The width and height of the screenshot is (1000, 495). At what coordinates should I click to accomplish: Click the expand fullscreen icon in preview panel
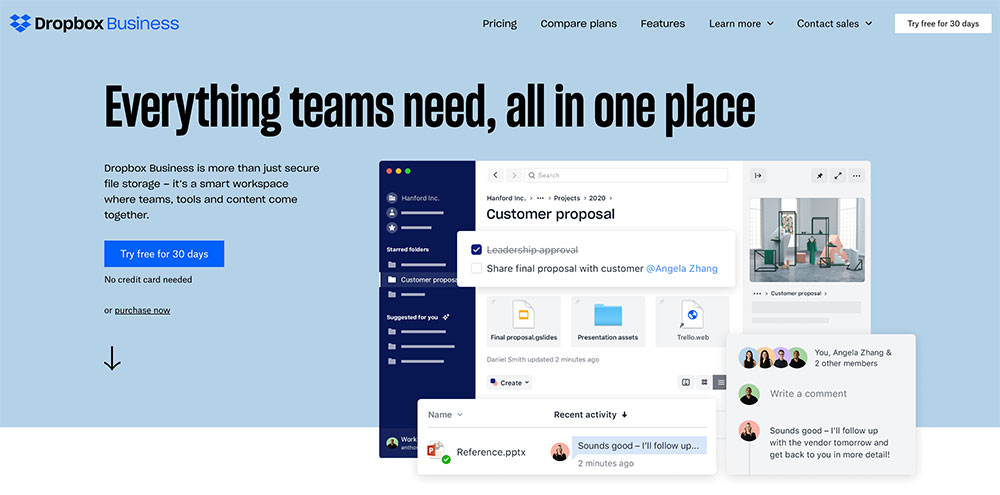(x=839, y=175)
